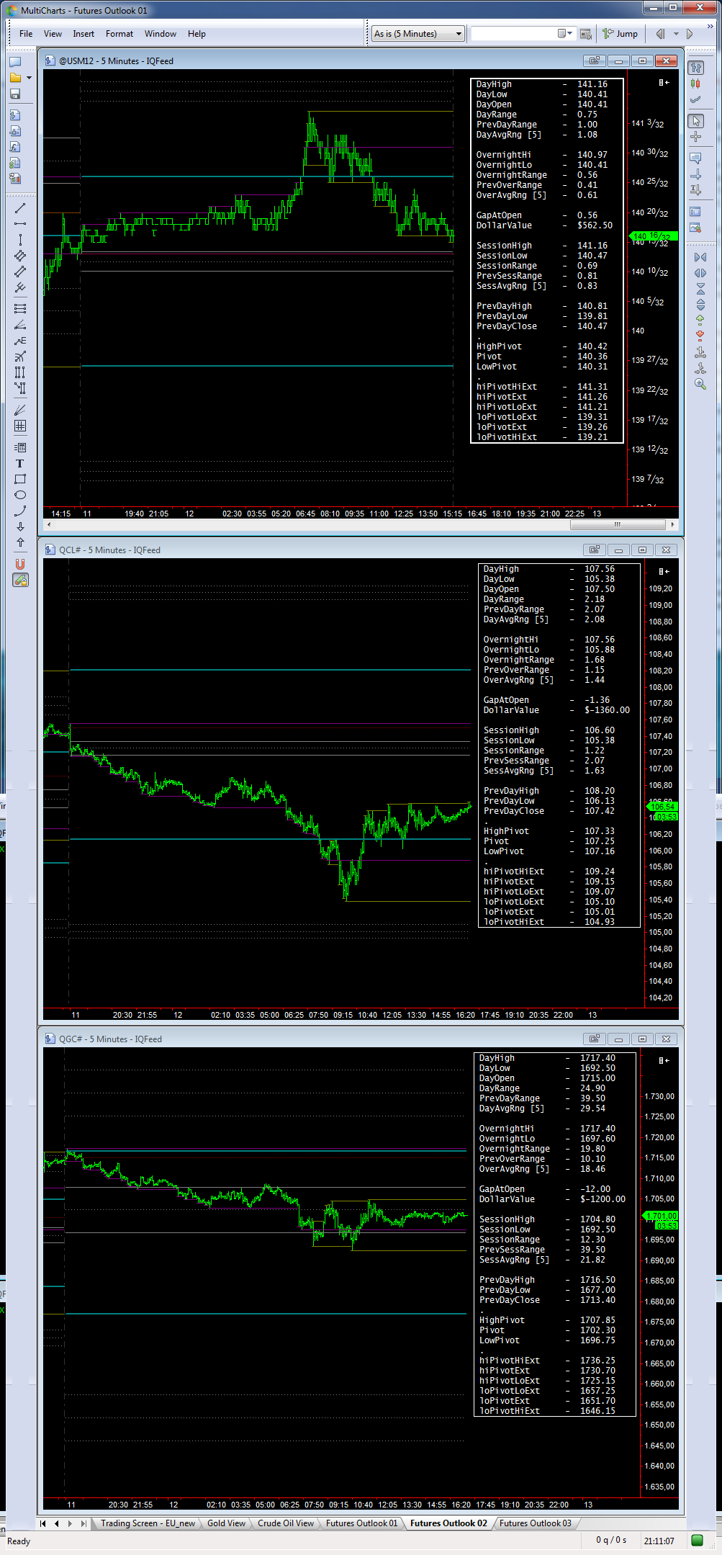The height and width of the screenshot is (1568, 722).
Task: Click the Save Workspace floppy icon
Action: click(15, 94)
